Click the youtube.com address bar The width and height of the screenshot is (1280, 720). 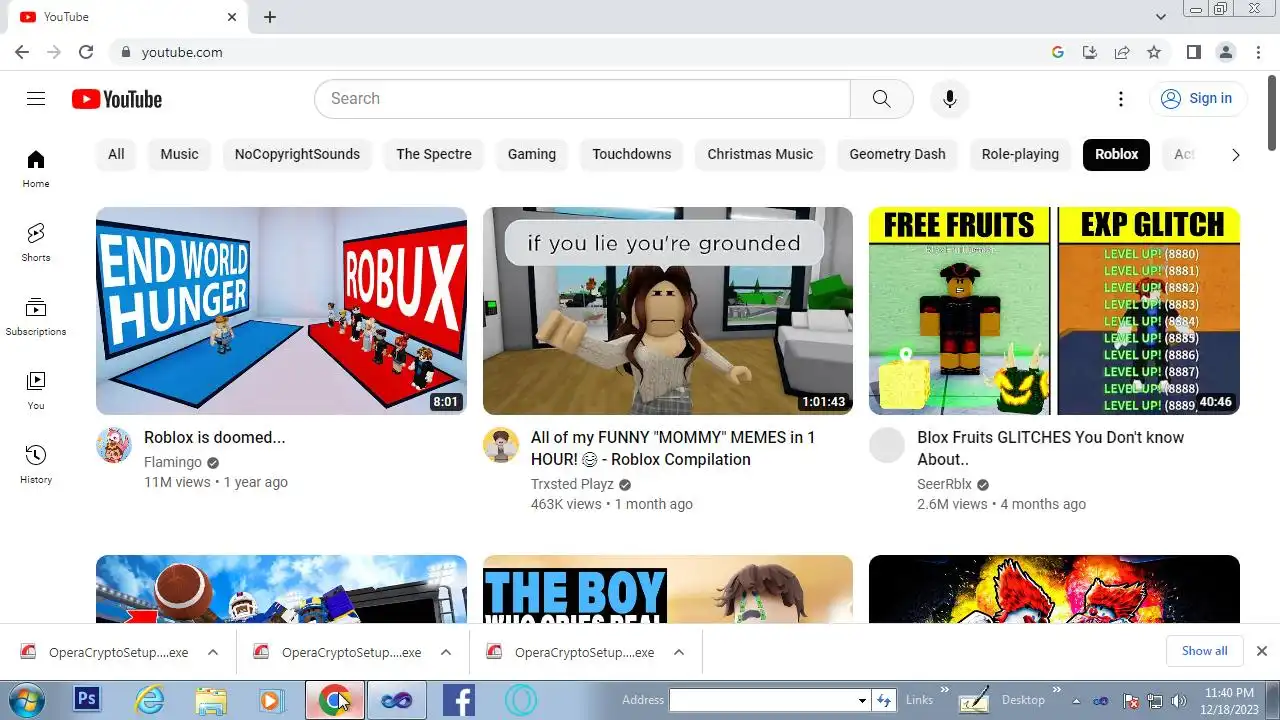580,52
